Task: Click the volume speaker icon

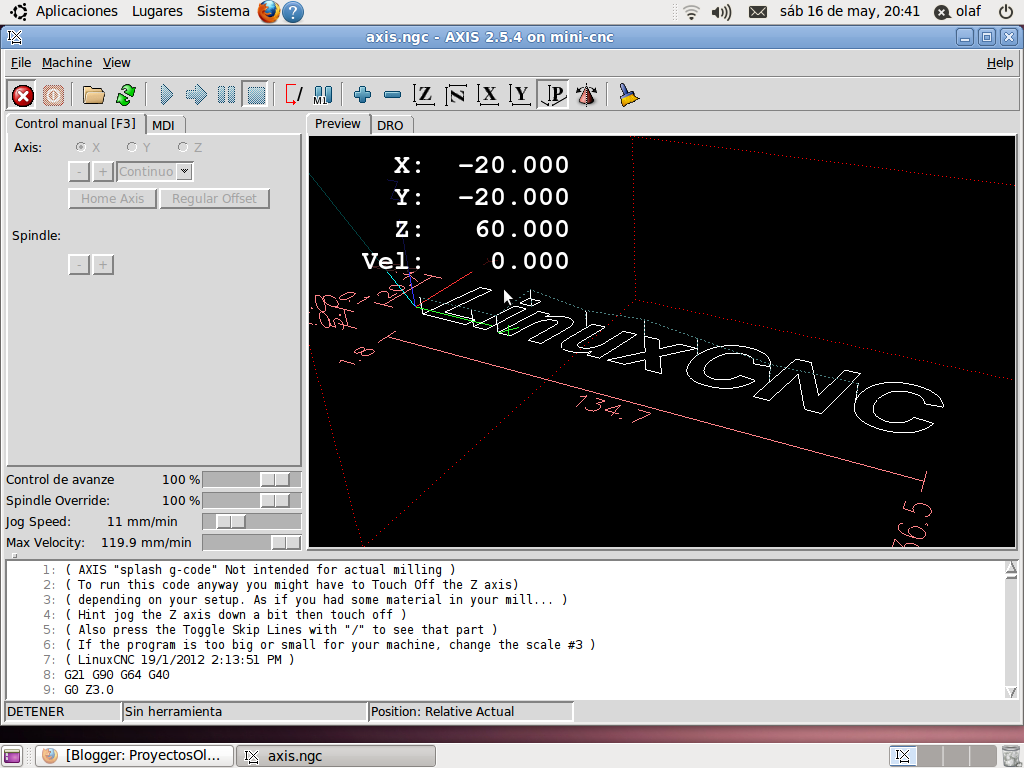Action: [721, 12]
